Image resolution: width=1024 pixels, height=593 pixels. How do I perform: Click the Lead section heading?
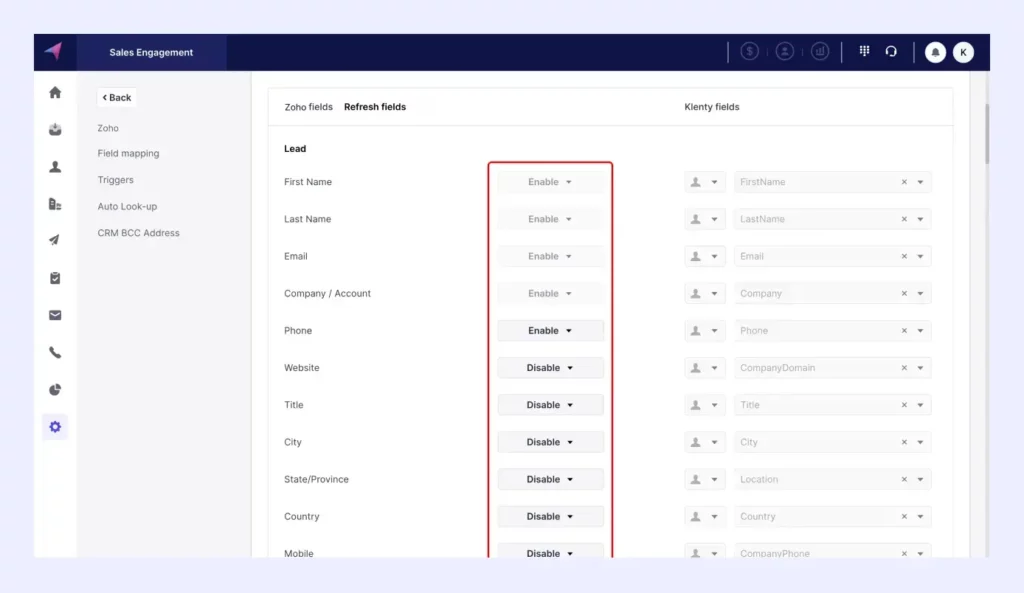coord(295,149)
